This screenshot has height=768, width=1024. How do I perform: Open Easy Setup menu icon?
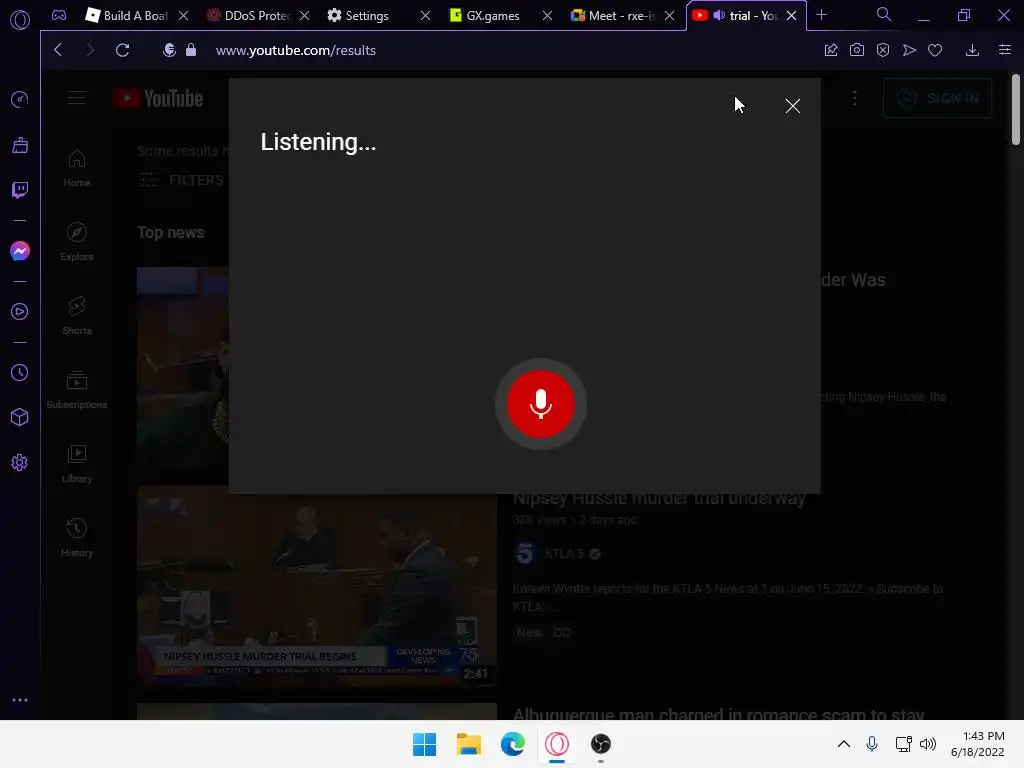pos(1005,50)
